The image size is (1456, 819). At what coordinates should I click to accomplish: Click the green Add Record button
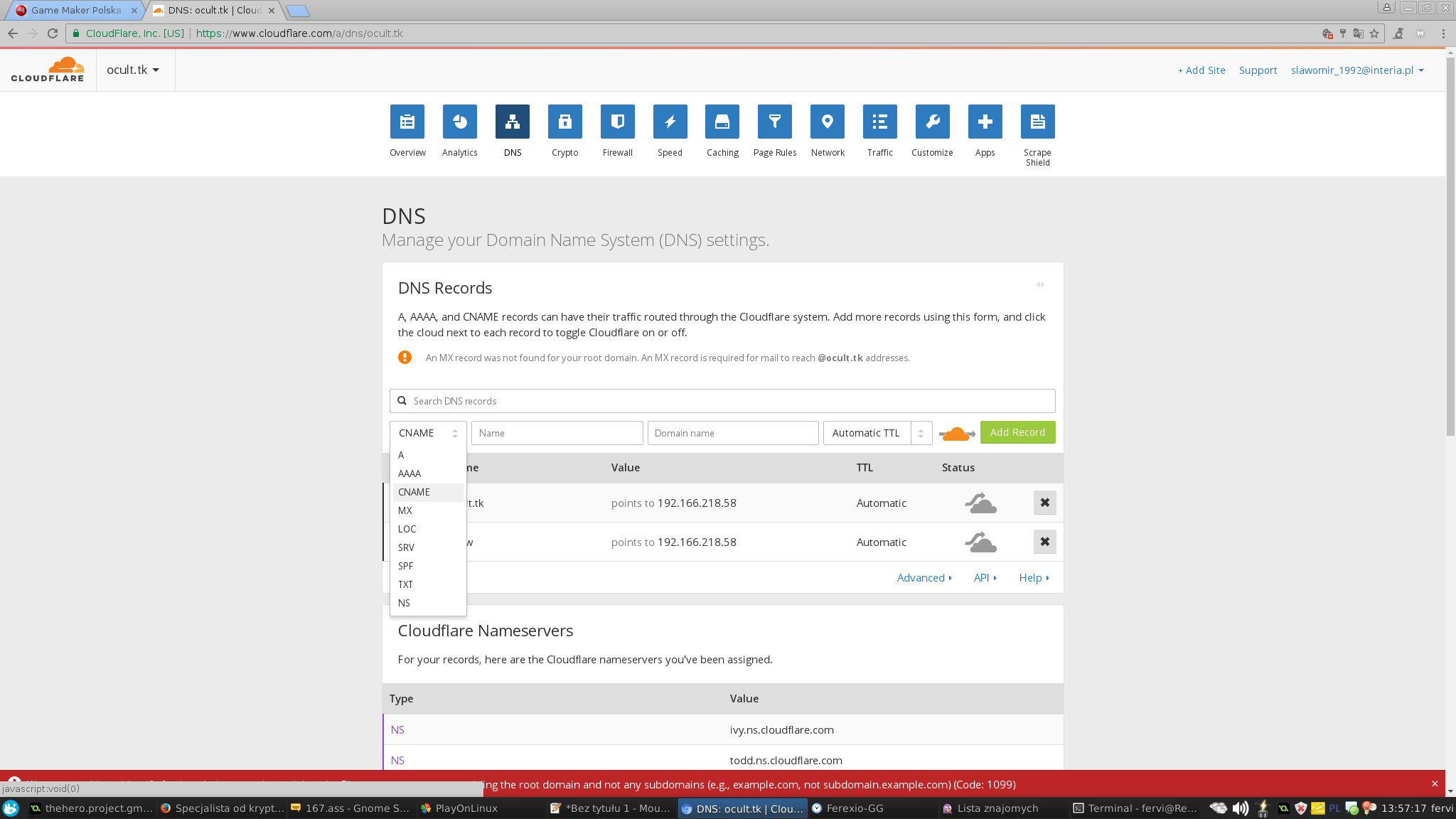point(1017,432)
